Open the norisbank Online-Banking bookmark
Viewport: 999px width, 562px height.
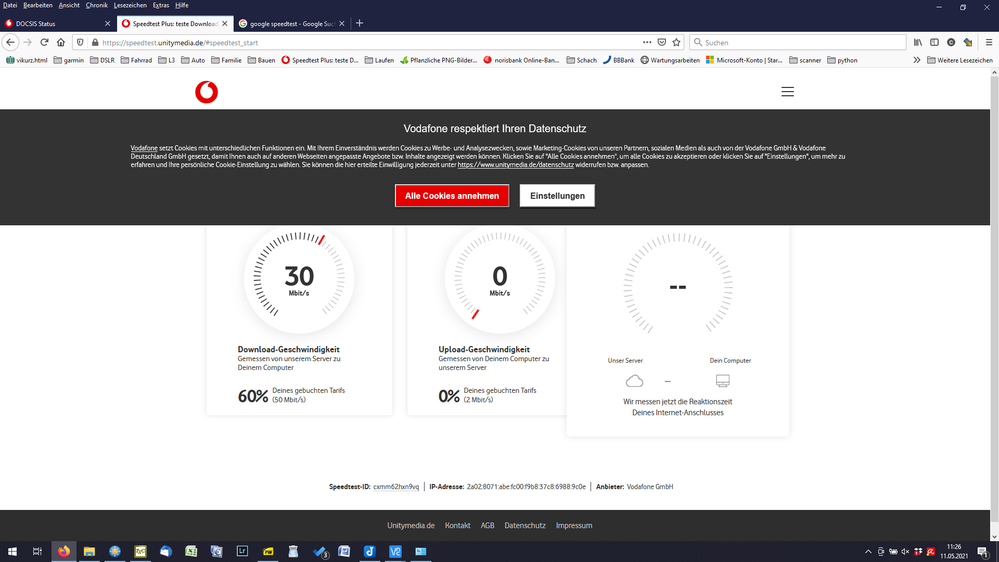tap(521, 61)
